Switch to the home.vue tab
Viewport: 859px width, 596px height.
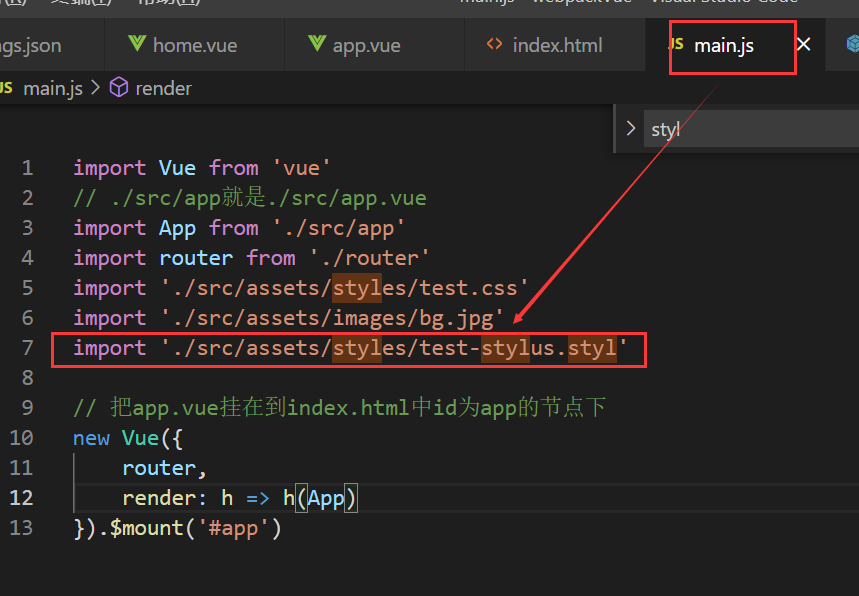[194, 45]
